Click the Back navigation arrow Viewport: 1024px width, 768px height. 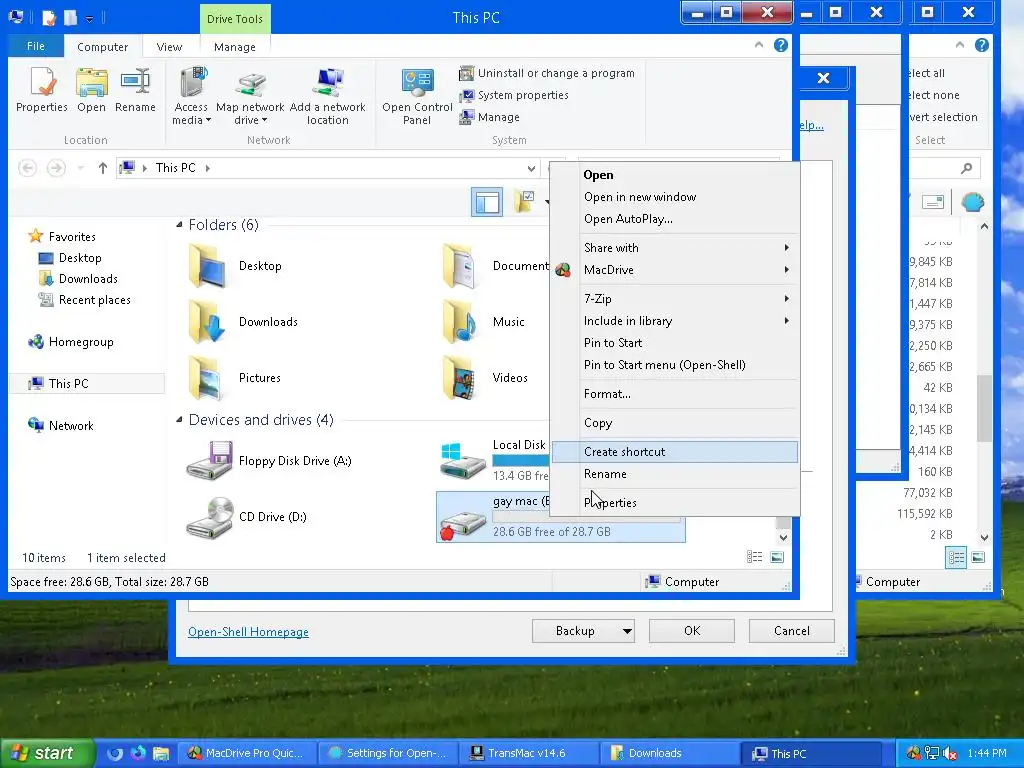pos(27,168)
